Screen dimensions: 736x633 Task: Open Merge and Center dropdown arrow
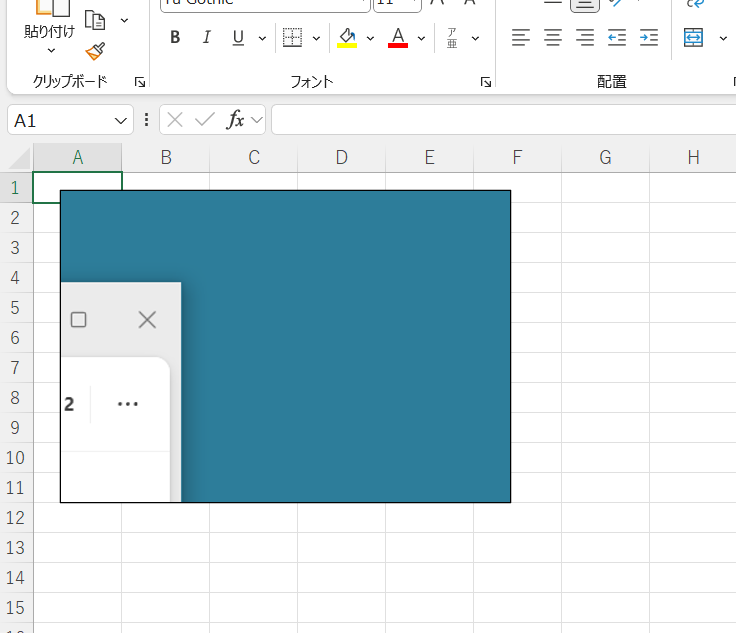(723, 38)
